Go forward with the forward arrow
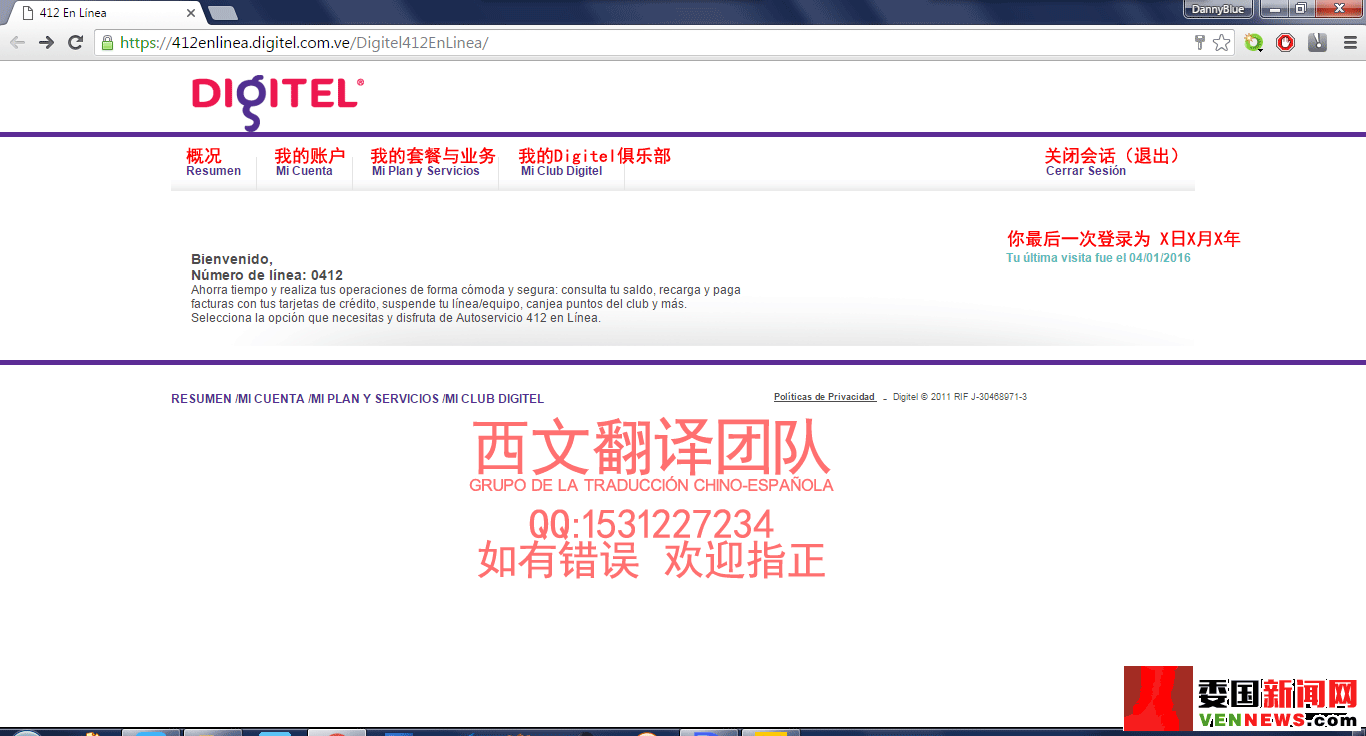 (x=46, y=42)
